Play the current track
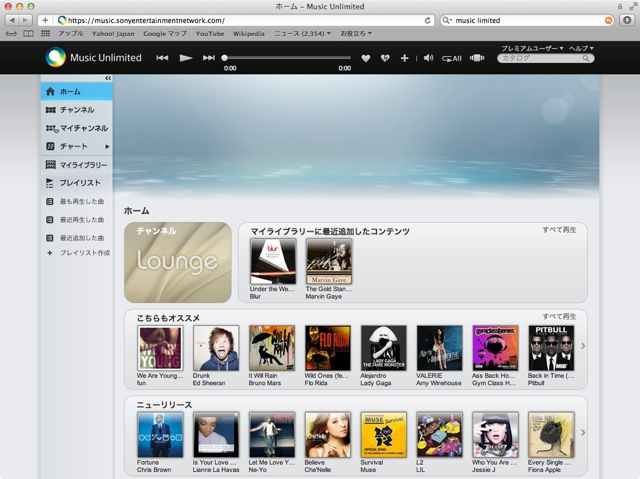640x479 pixels. [186, 58]
